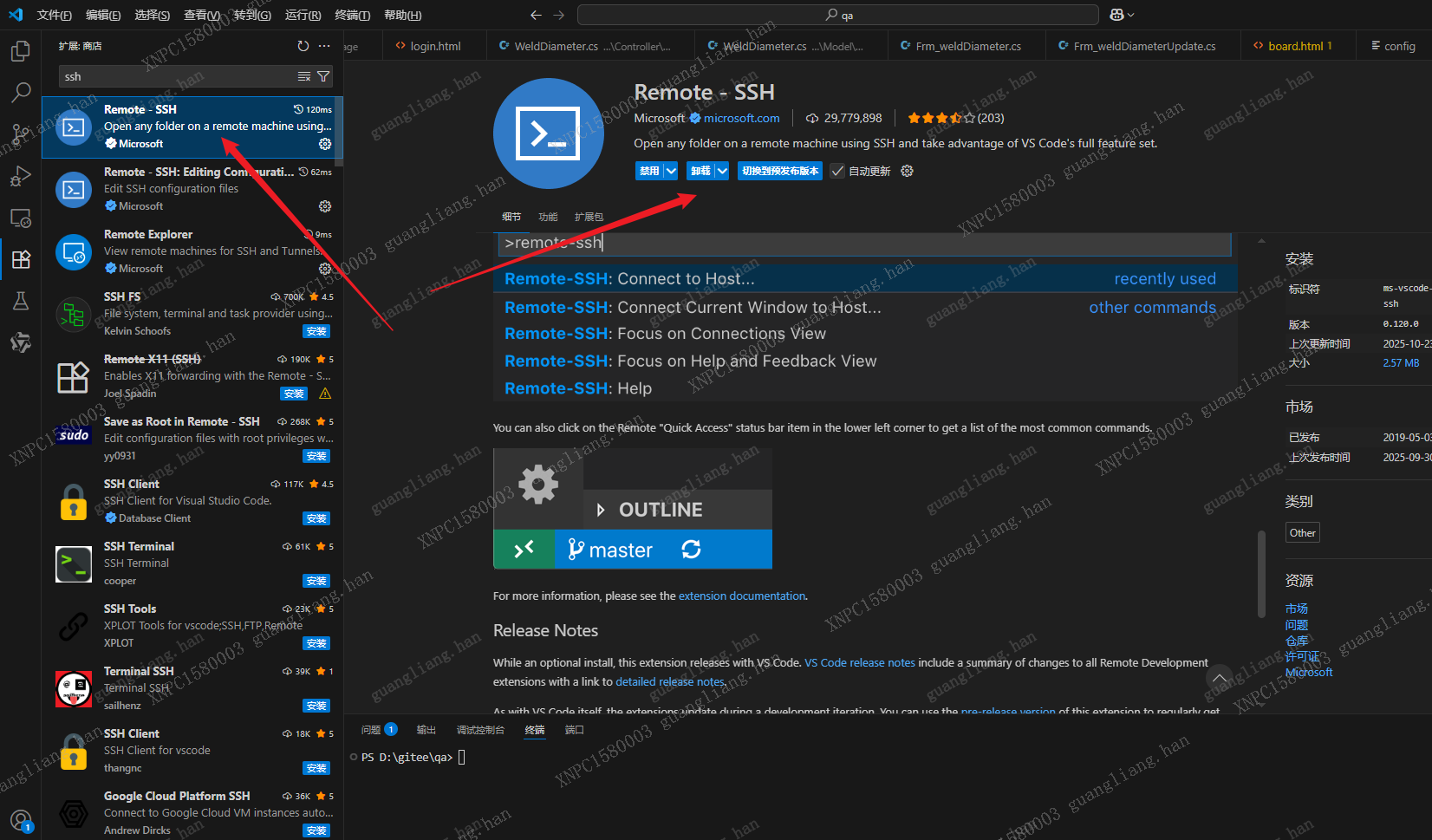Open the Extension Pack tab
This screenshot has width=1432, height=840.
point(589,217)
